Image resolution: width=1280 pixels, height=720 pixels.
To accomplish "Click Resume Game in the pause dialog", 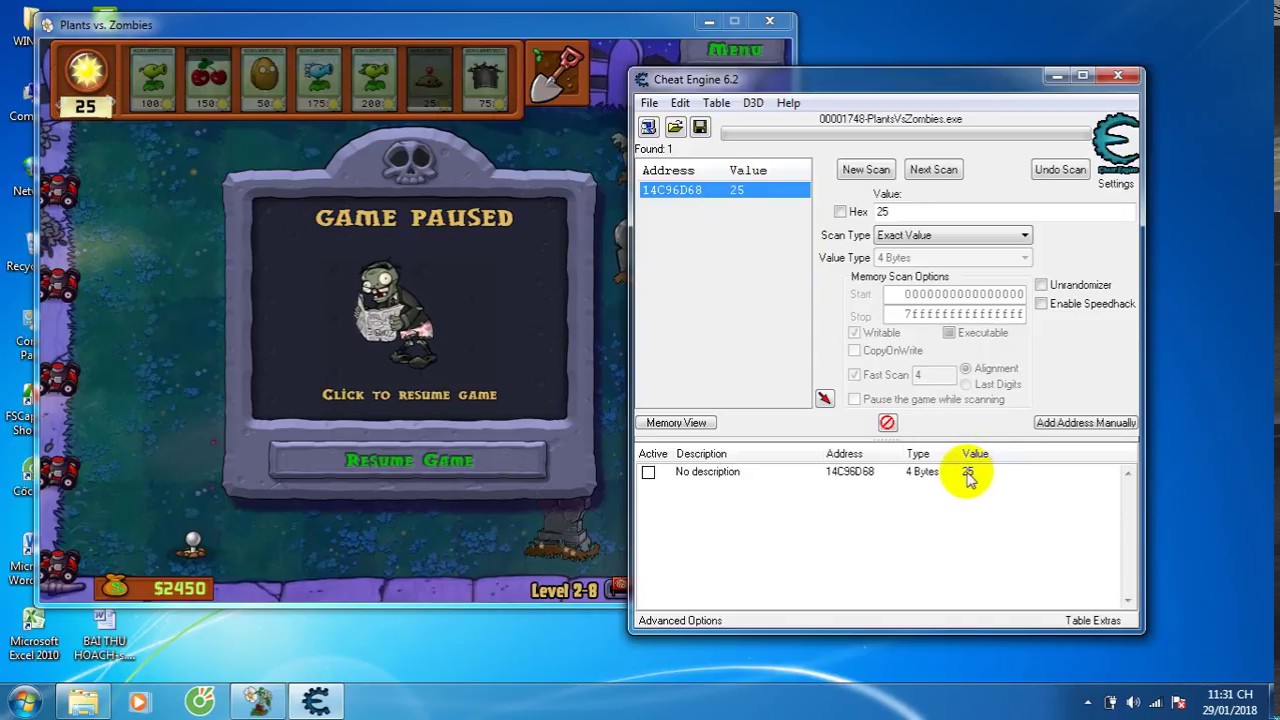I will tap(408, 460).
